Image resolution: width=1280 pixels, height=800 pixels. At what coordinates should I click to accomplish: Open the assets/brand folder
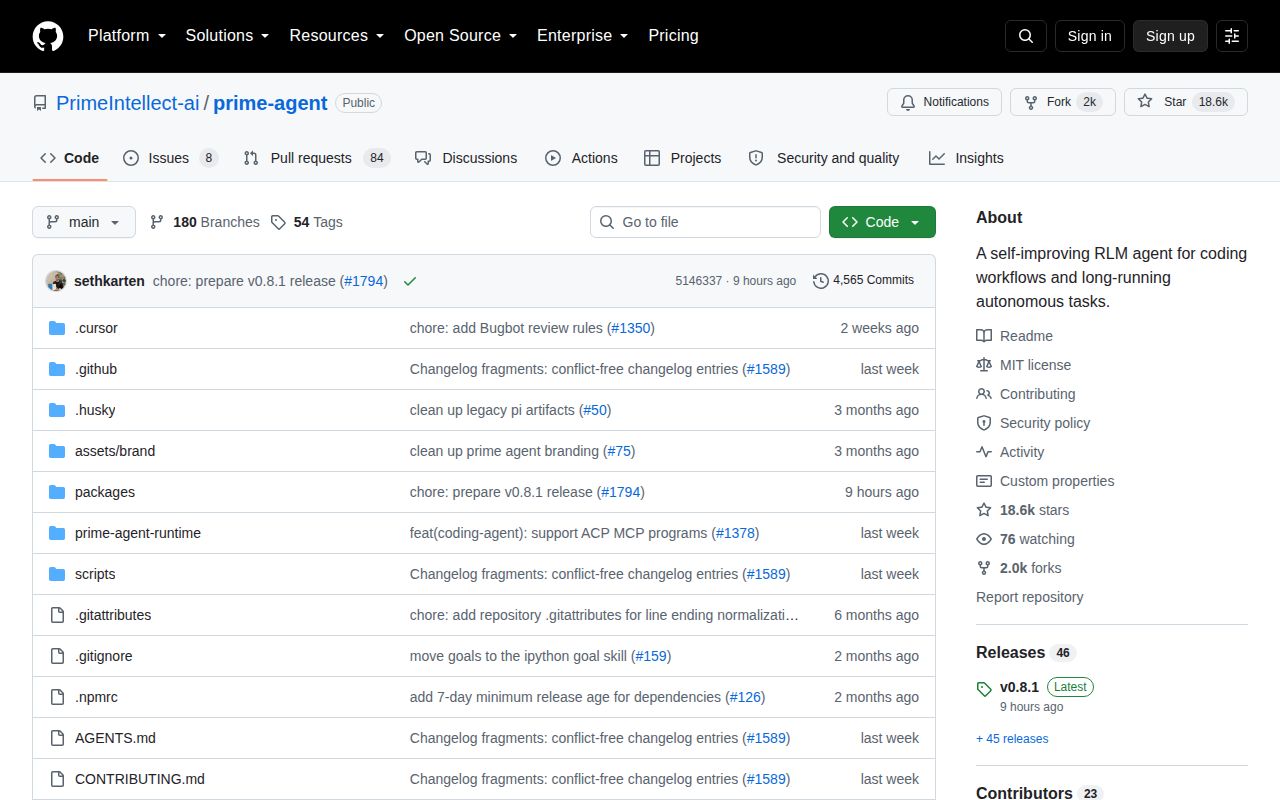(x=115, y=451)
